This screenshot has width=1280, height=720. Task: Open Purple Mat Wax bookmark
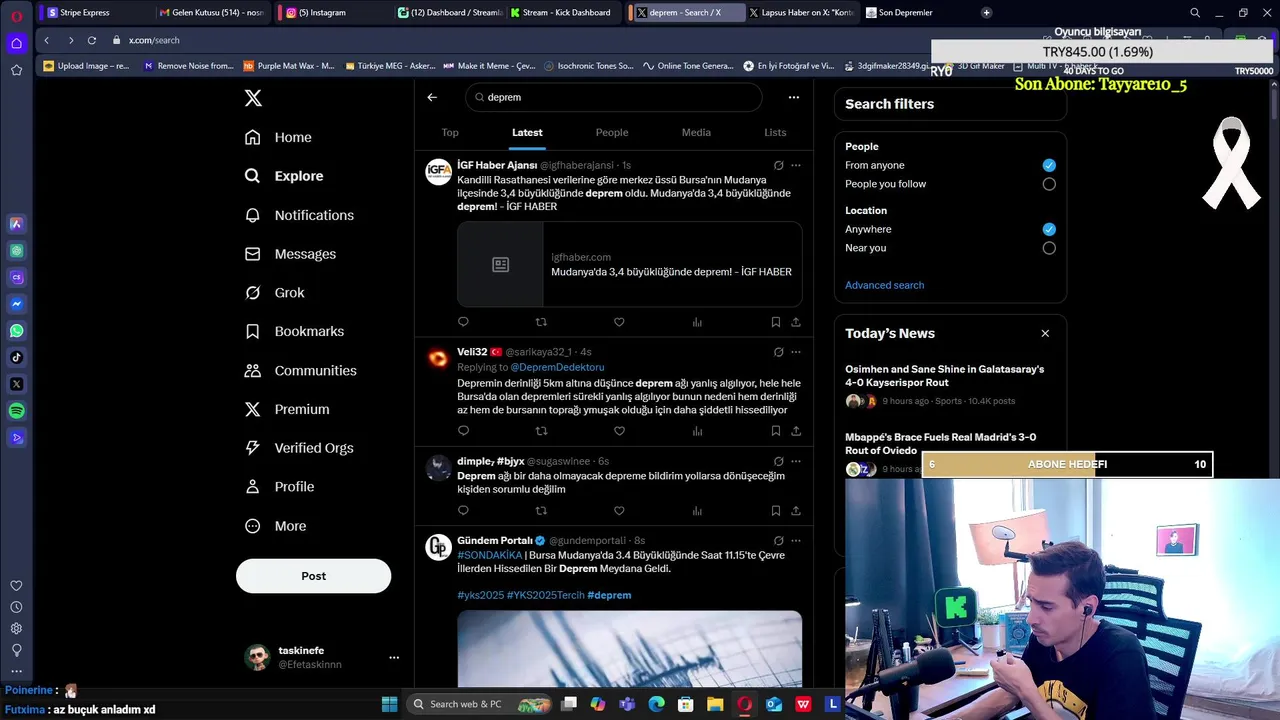(x=289, y=66)
